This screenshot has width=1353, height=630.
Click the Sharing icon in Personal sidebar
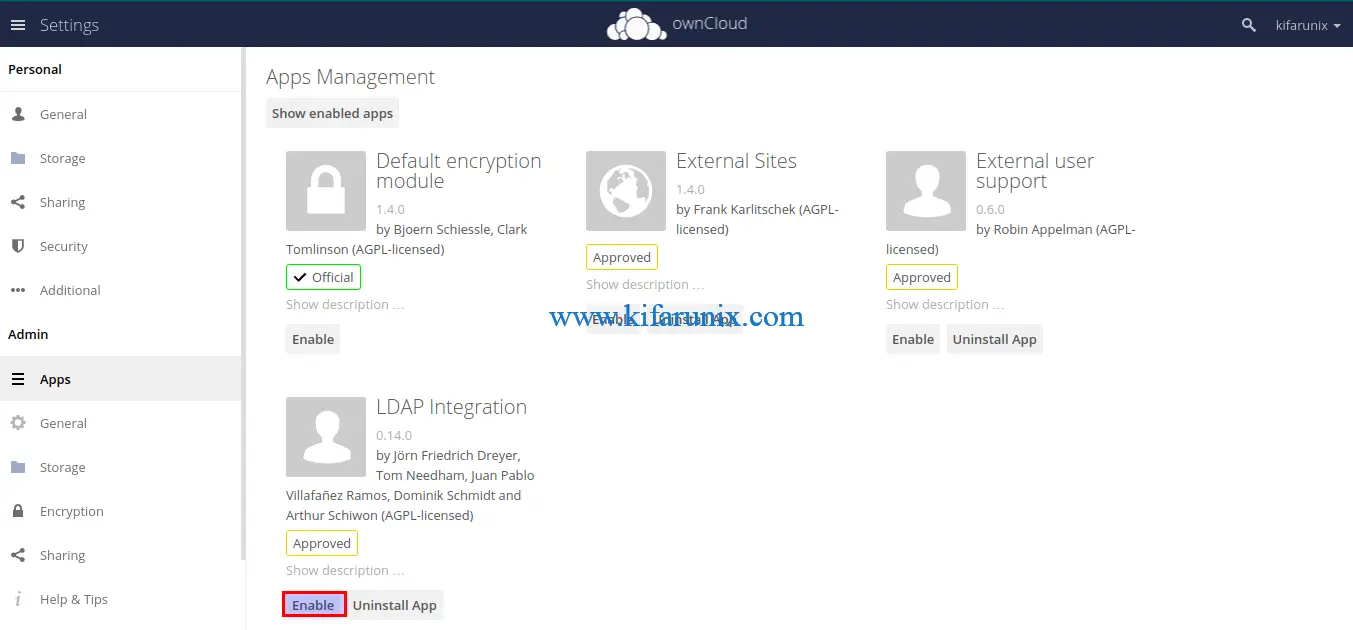click(18, 202)
